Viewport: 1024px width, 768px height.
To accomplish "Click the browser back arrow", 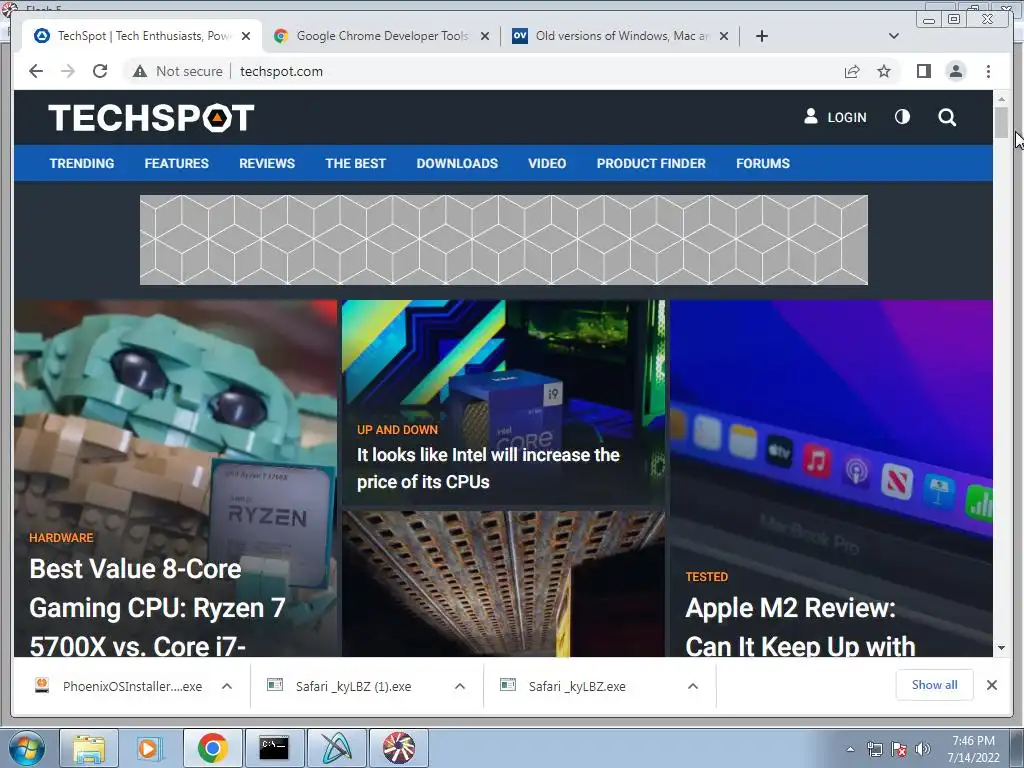I will (x=36, y=71).
